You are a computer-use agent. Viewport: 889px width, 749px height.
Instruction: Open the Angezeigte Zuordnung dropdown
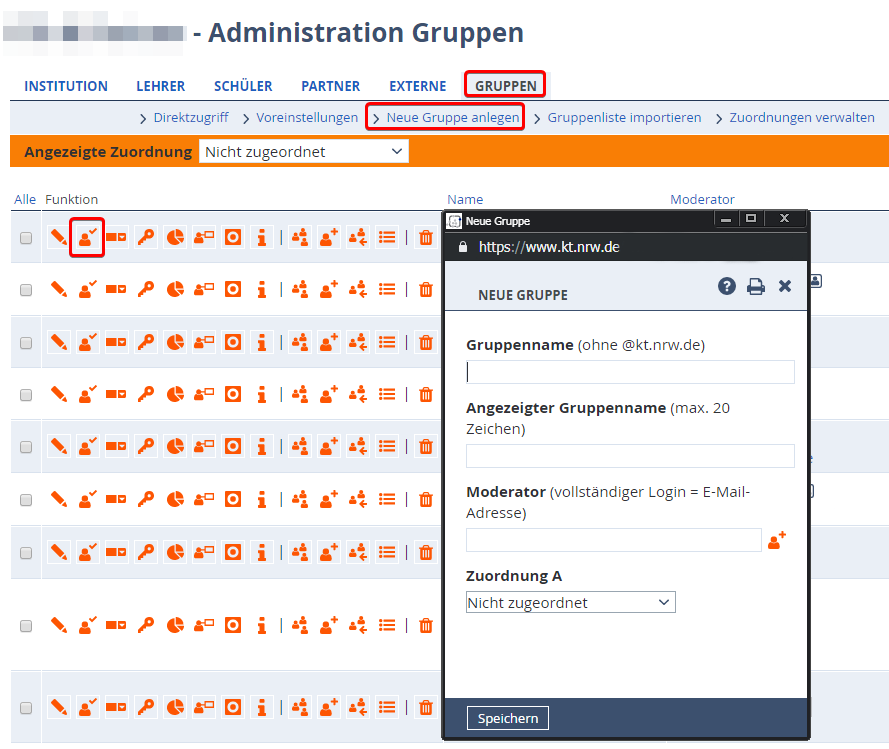tap(304, 152)
